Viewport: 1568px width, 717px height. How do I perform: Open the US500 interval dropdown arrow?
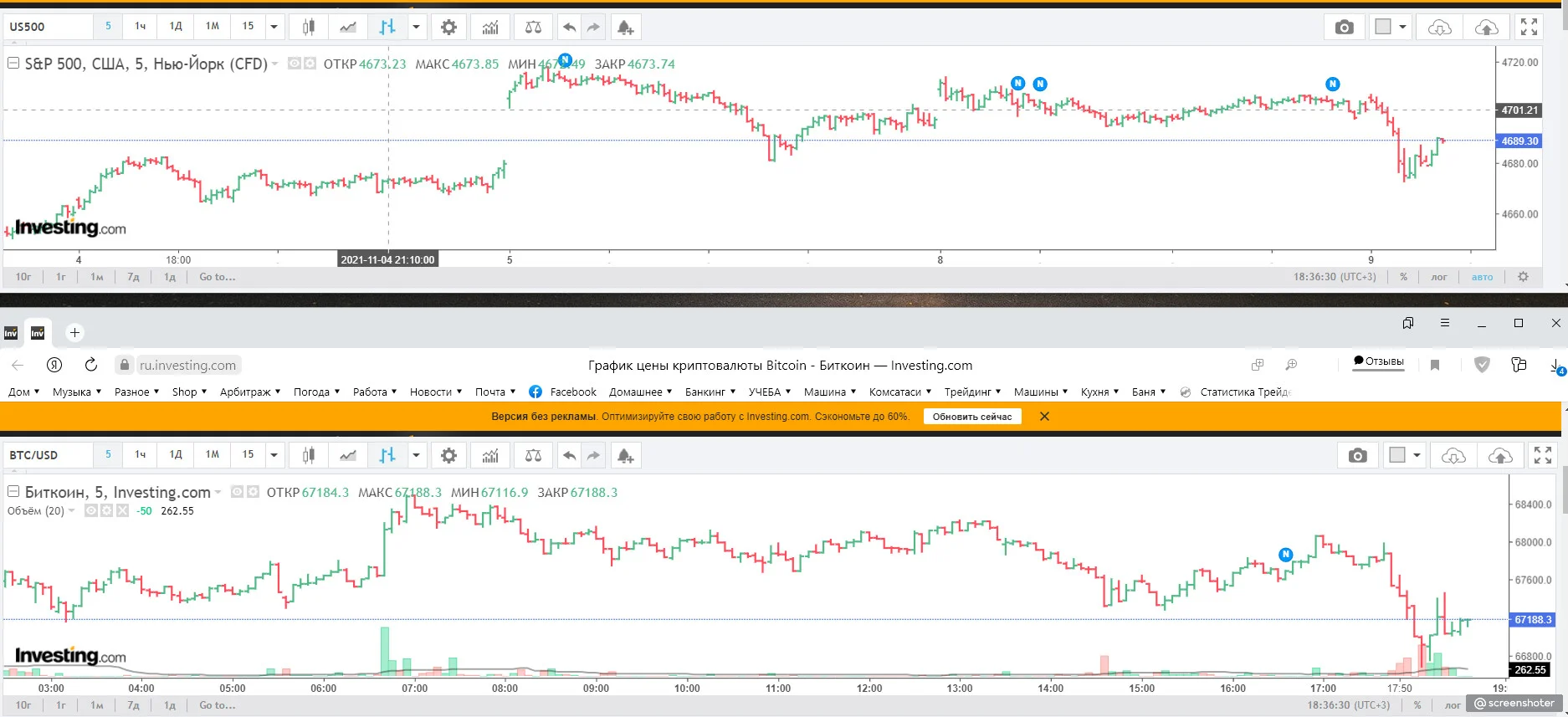(274, 27)
